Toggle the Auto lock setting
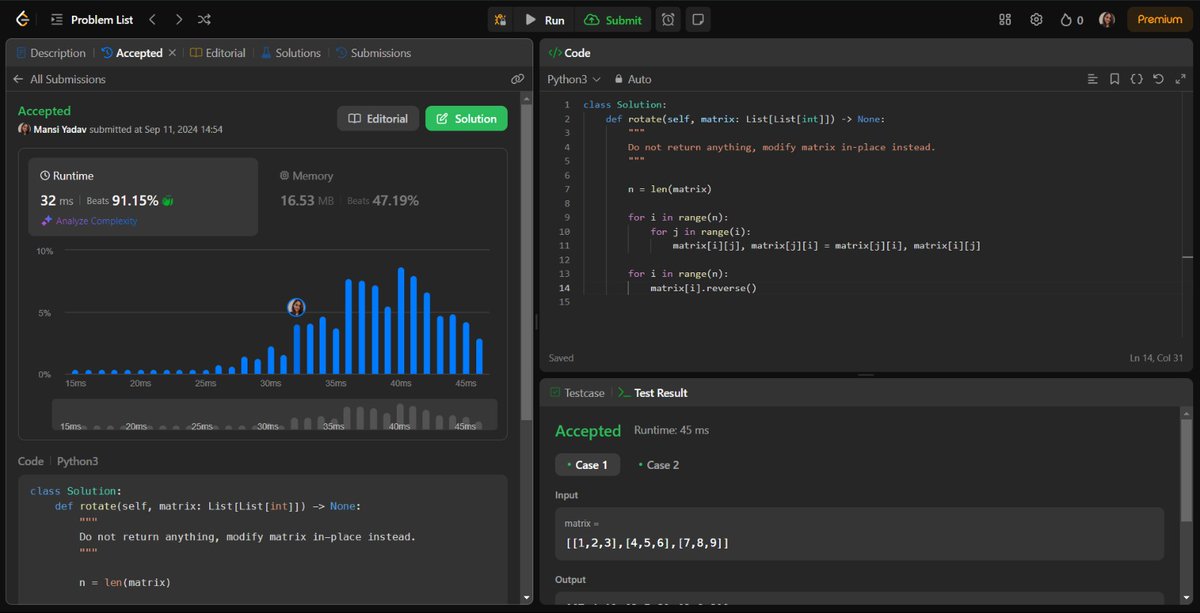The image size is (1200, 613). click(633, 79)
